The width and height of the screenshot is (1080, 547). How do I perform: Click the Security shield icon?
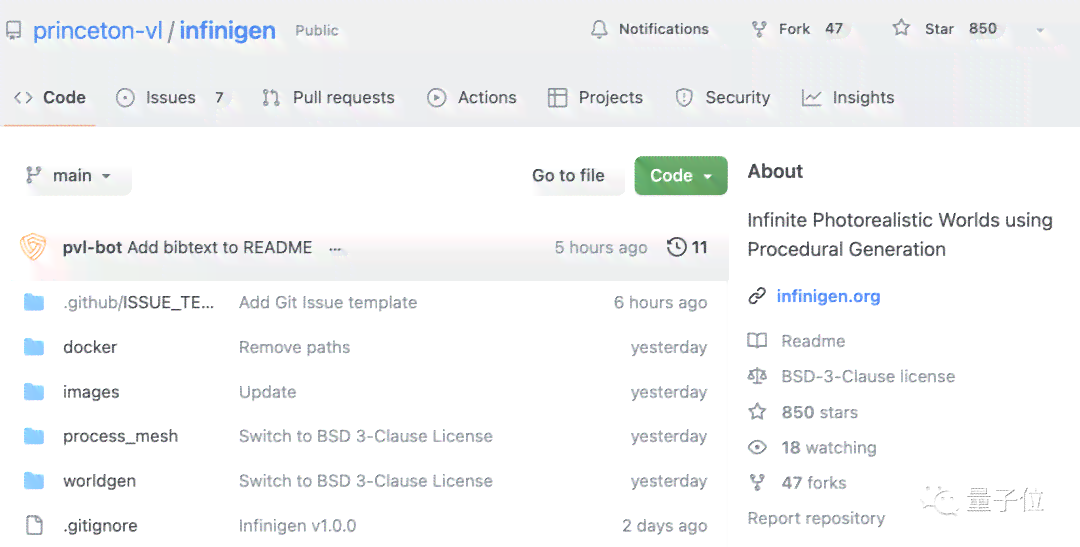(684, 98)
